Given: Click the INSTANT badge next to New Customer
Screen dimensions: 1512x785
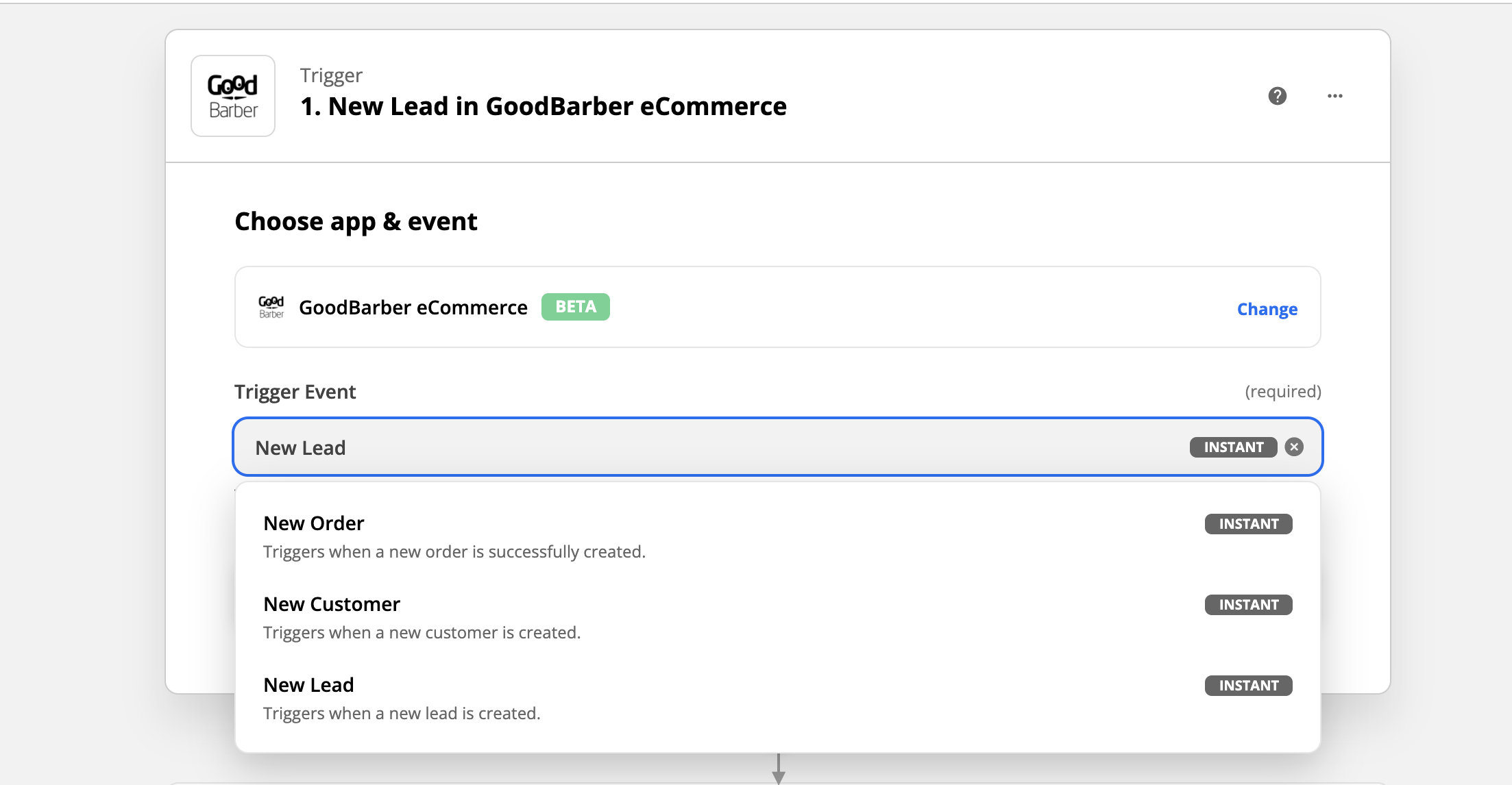Looking at the screenshot, I should [x=1247, y=604].
